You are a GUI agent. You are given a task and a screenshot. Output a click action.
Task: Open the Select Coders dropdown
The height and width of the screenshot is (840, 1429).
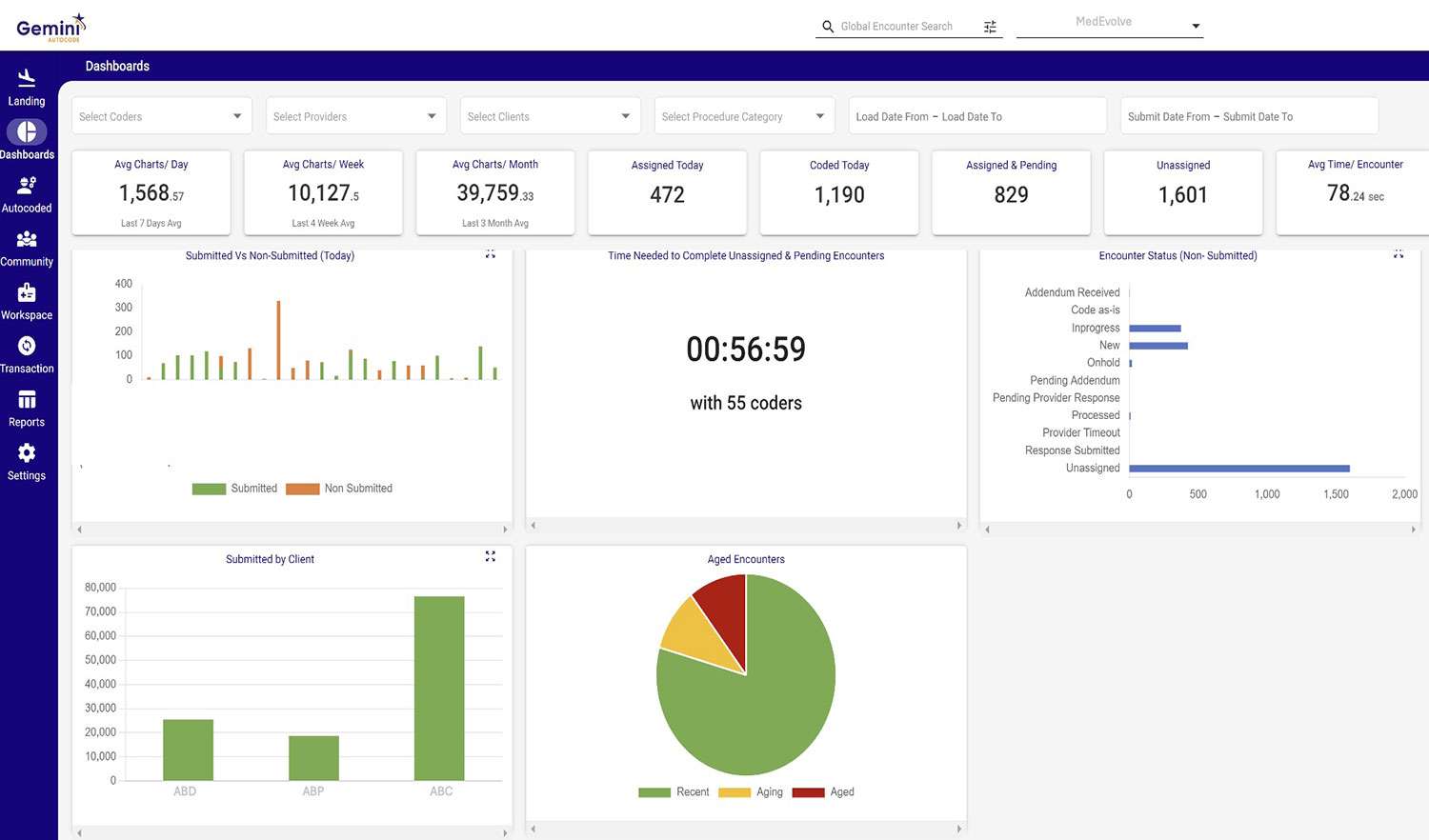tap(161, 116)
